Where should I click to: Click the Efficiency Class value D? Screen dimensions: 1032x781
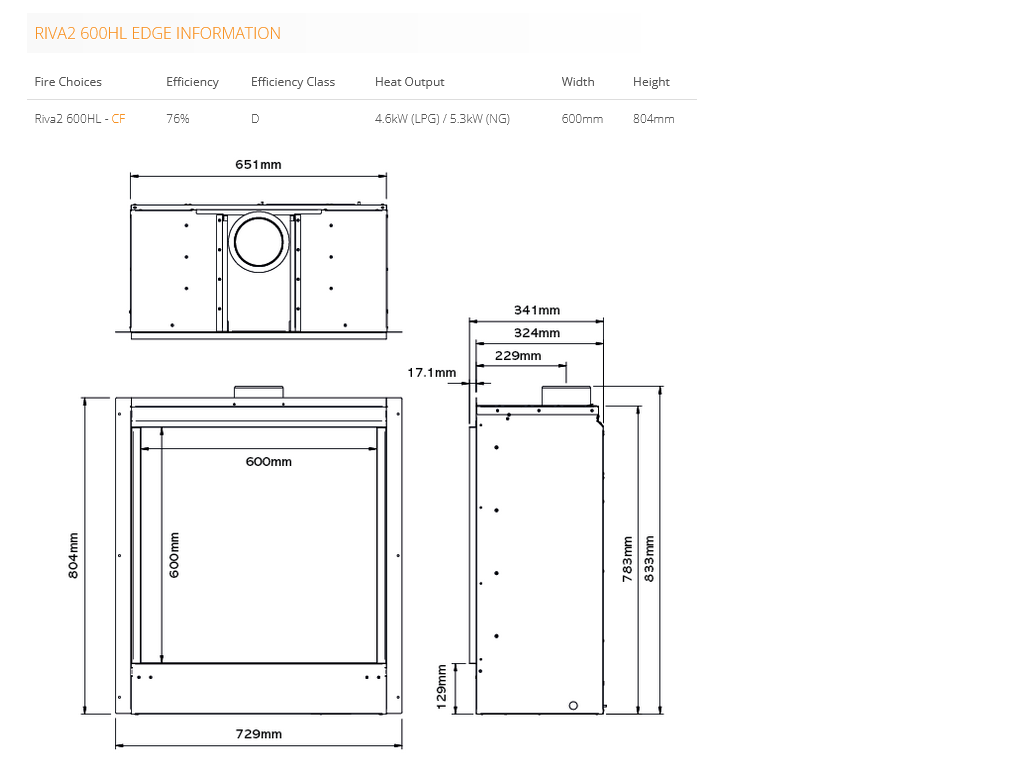click(255, 119)
